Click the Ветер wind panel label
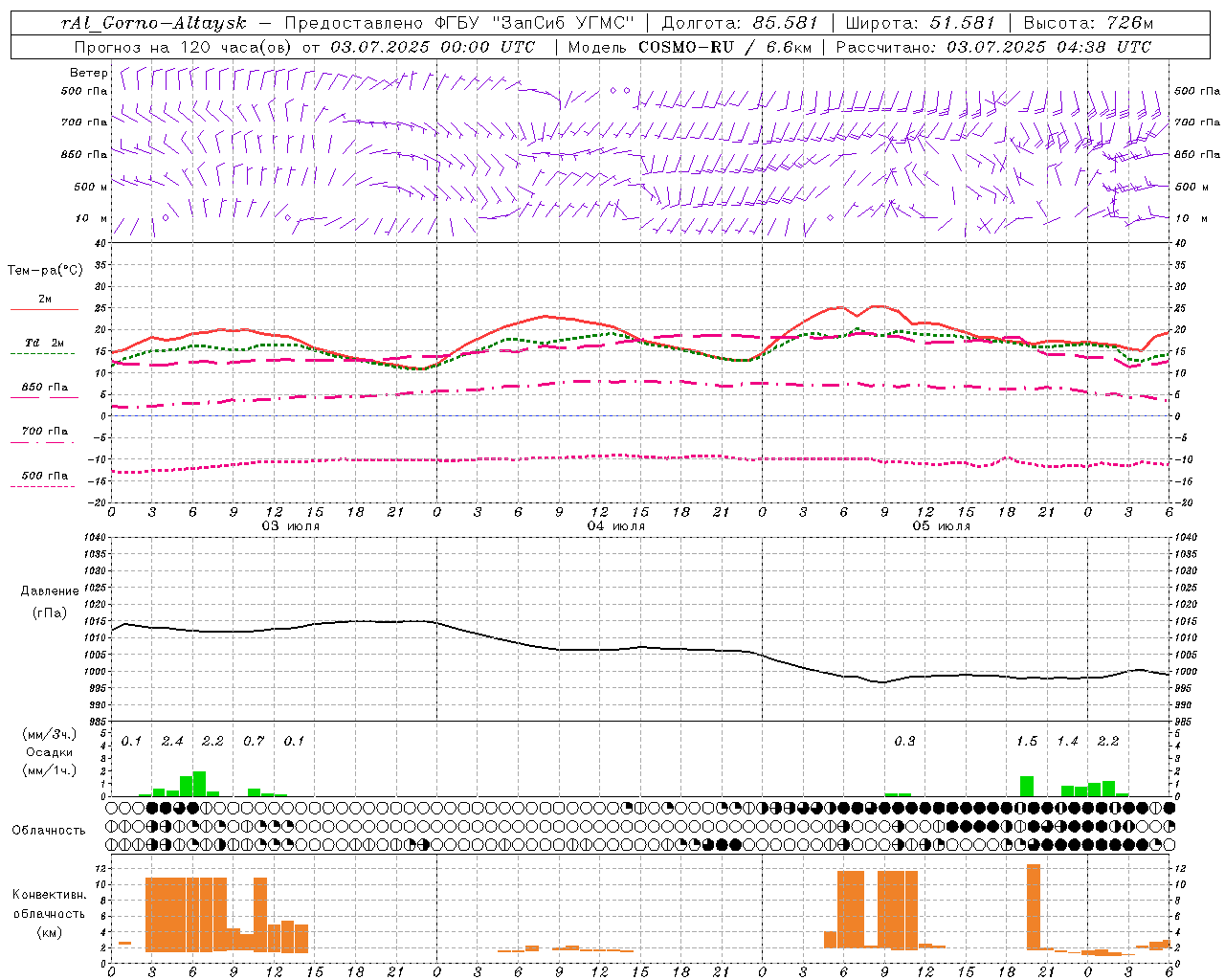The width and height of the screenshot is (1225, 980). 89,73
